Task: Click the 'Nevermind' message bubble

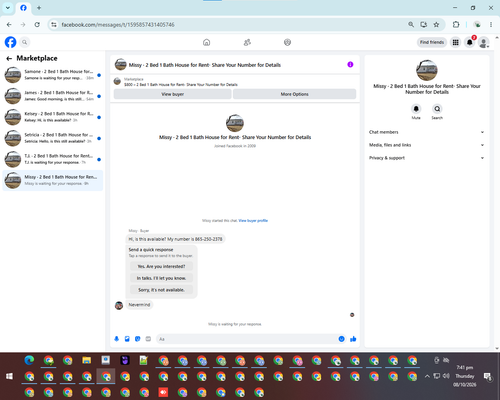Action: click(139, 305)
